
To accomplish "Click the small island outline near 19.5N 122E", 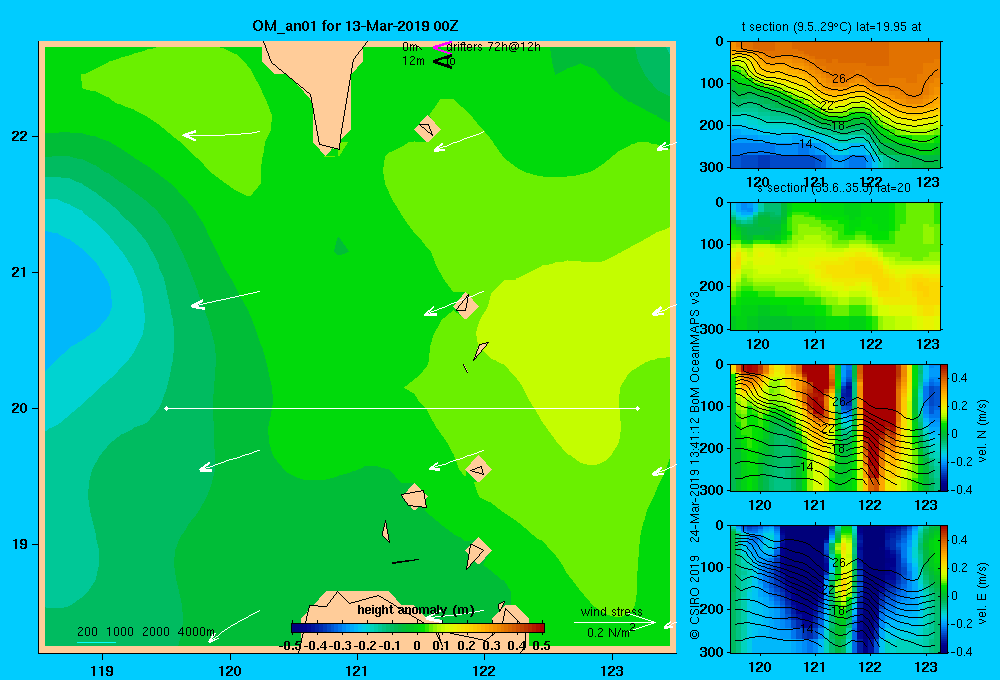I will pyautogui.click(x=478, y=470).
